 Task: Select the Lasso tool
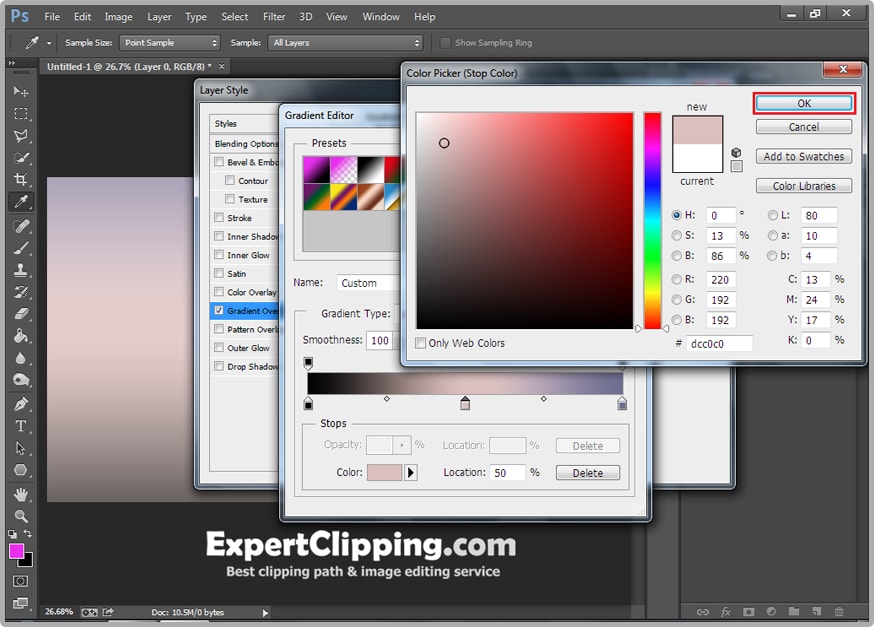point(20,135)
